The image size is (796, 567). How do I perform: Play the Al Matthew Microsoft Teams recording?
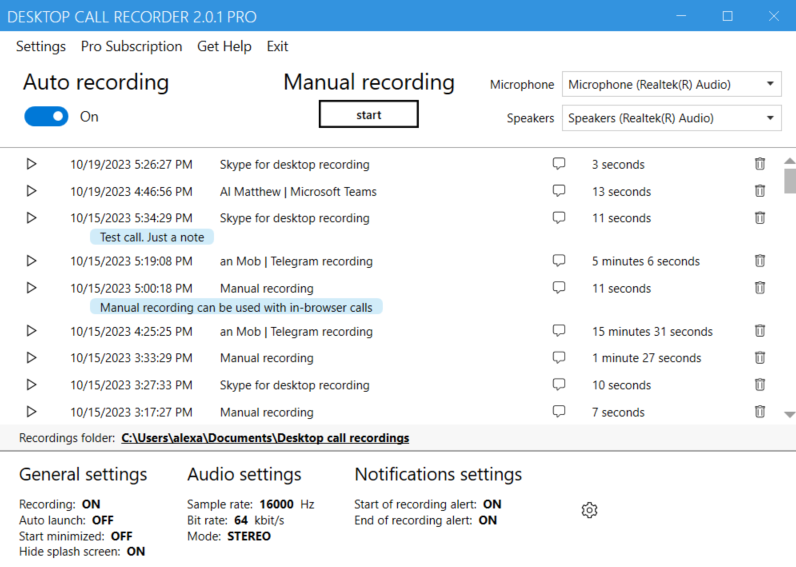pos(31,191)
